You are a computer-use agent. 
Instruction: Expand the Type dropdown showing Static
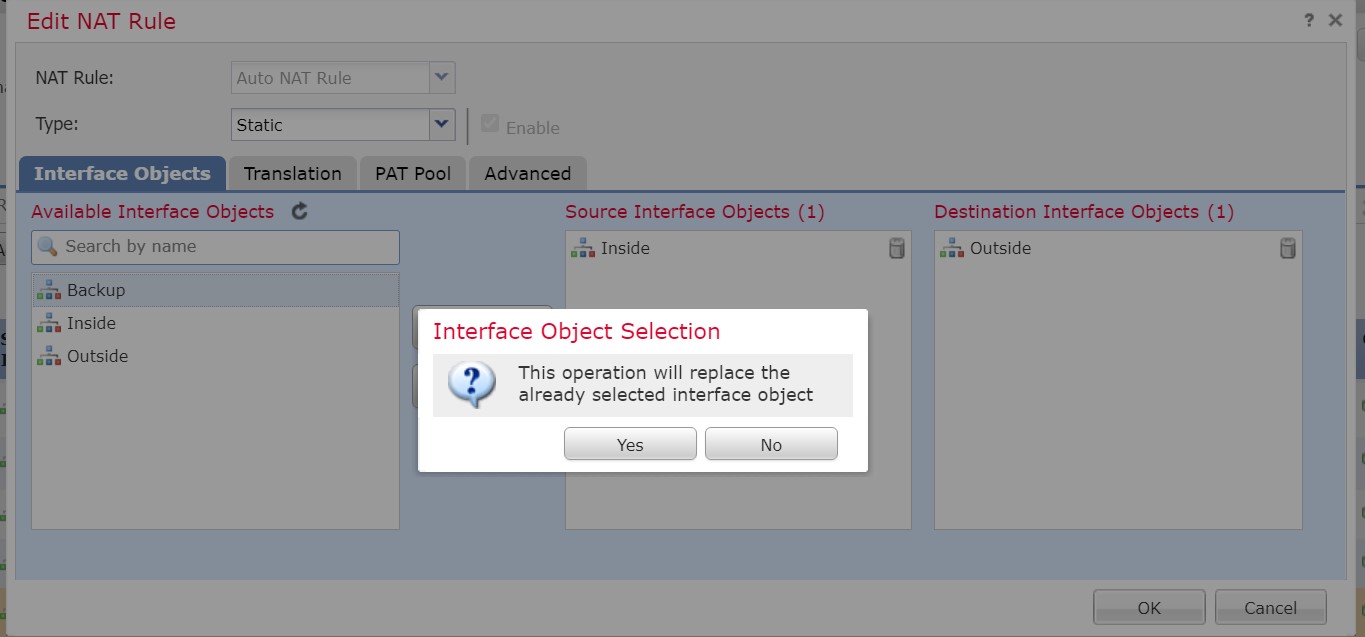442,125
